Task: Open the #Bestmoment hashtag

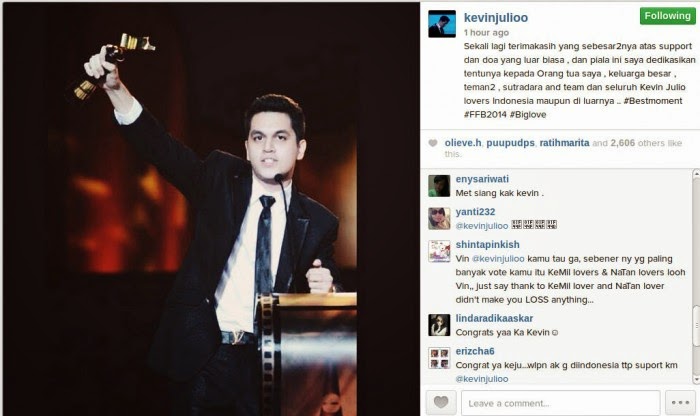Action: (x=653, y=101)
